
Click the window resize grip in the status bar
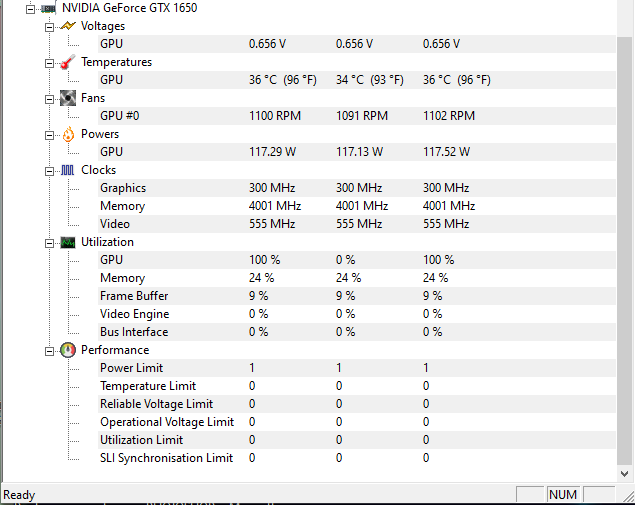(628, 496)
